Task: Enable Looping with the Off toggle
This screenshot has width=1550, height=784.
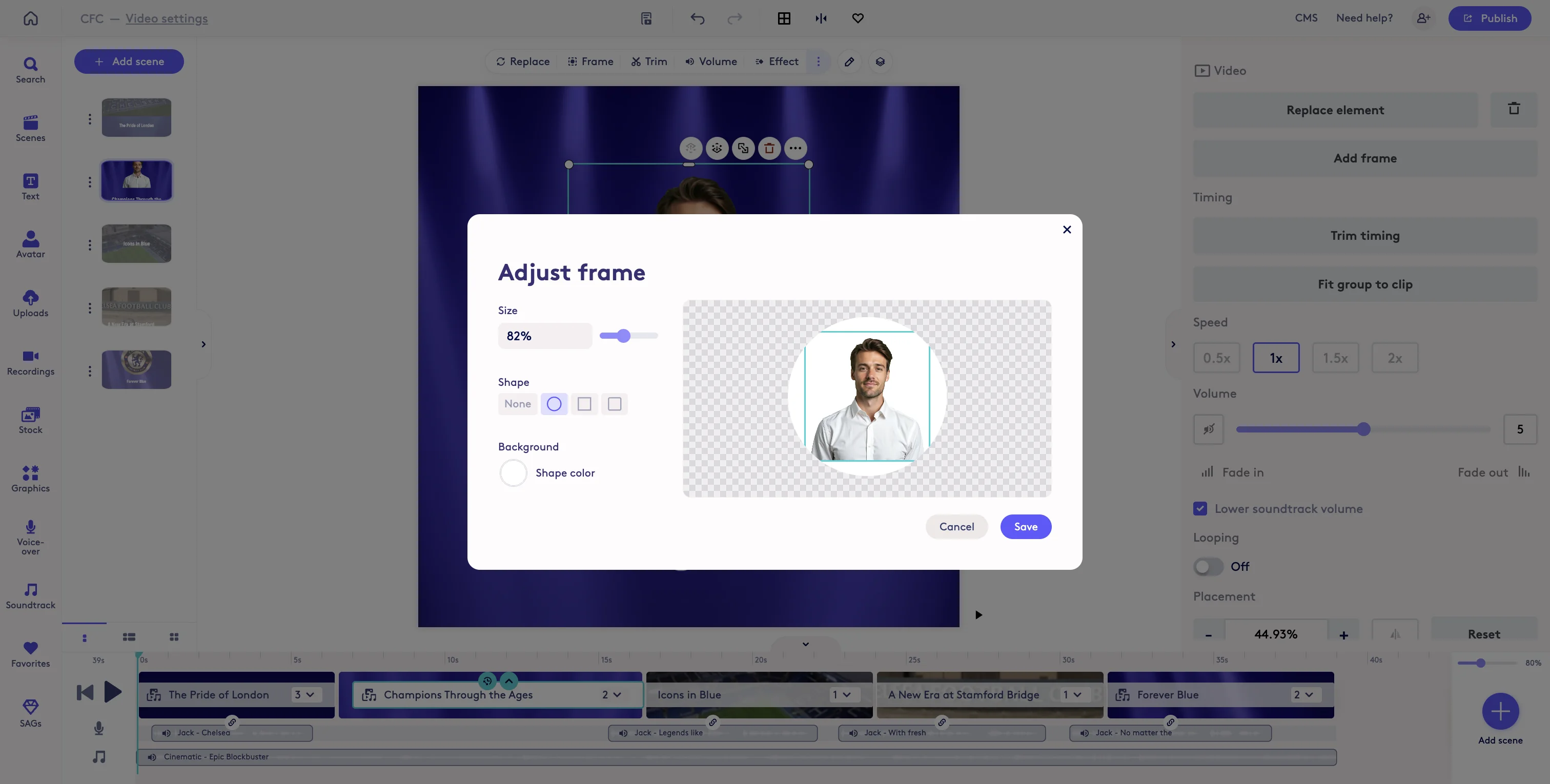Action: 1207,566
